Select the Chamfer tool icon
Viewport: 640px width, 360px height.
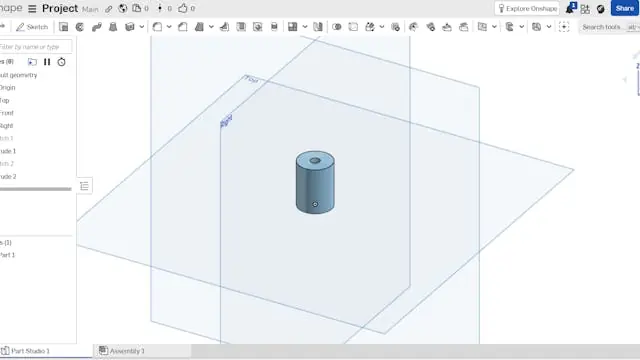[x=182, y=27]
